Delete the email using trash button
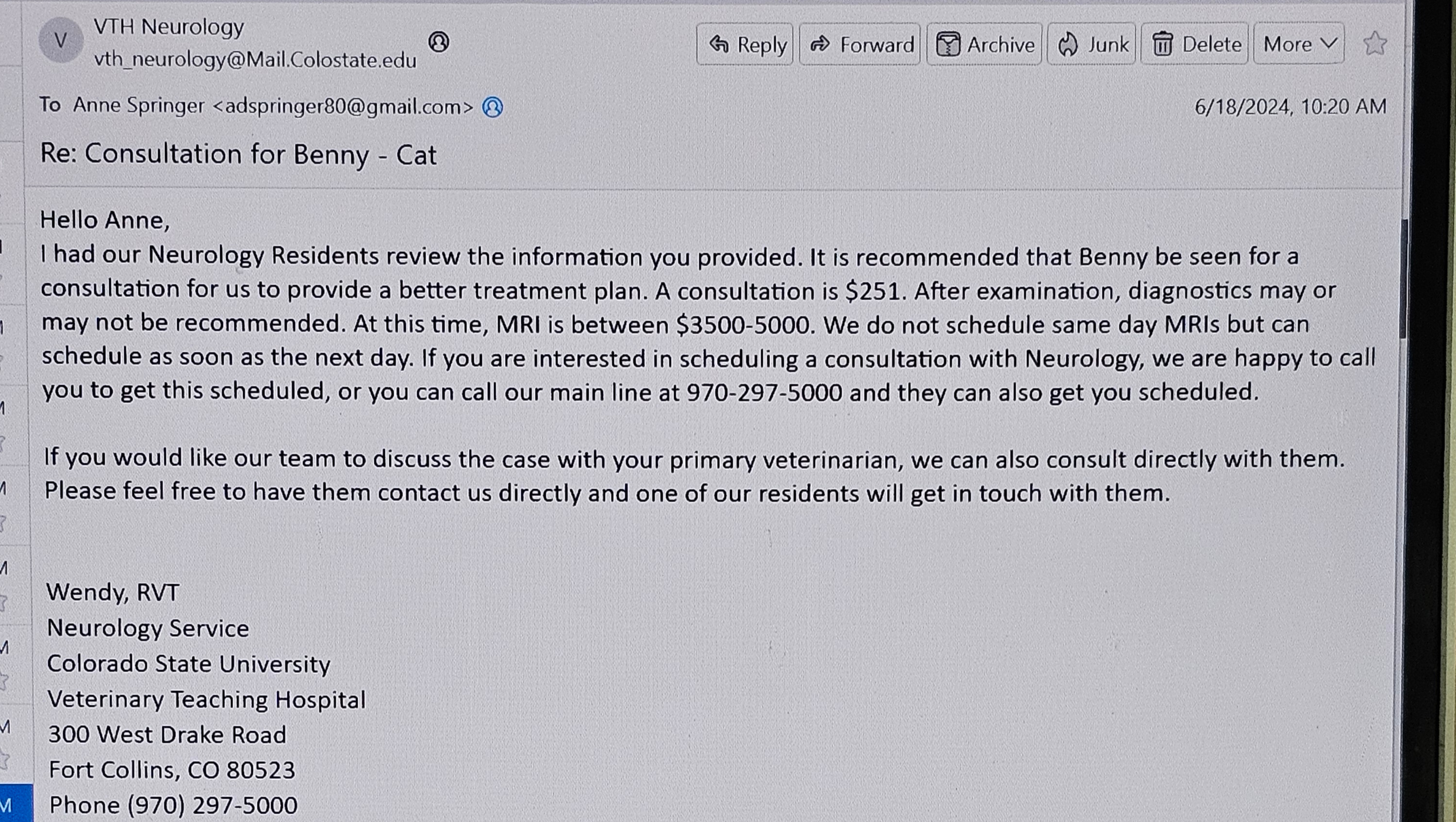Screen dimensions: 1456x822 point(1194,45)
